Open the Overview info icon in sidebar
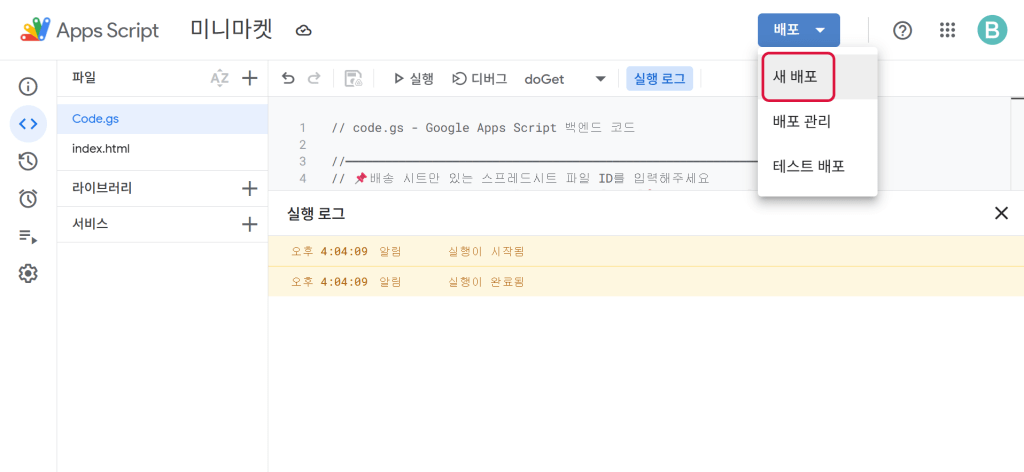This screenshot has height=472, width=1024. [28, 87]
